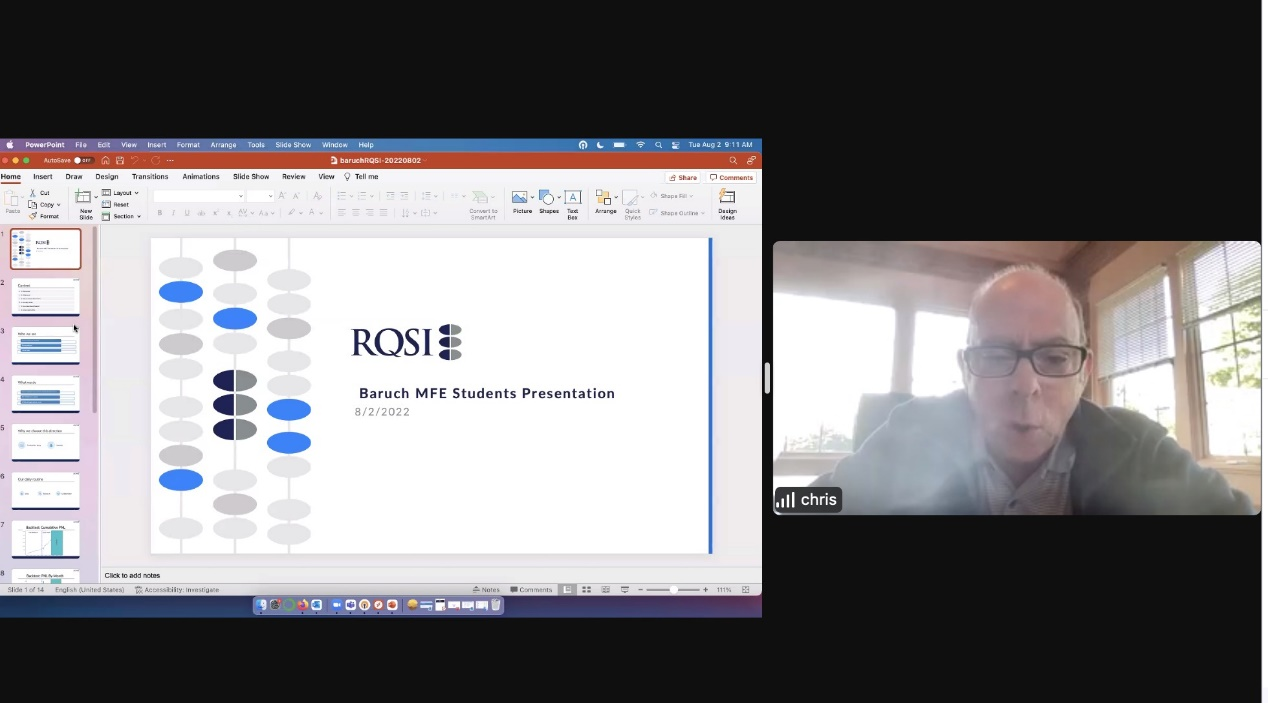Click the Redo icon in title bar
Screen dimensions: 1268x703
155,160
